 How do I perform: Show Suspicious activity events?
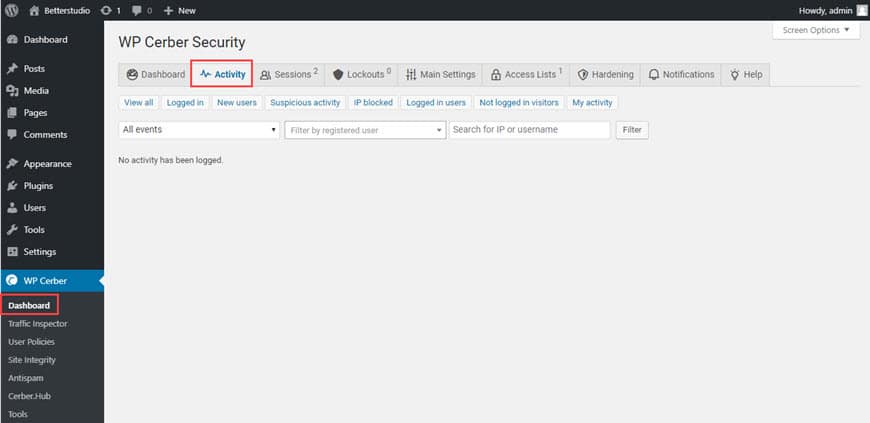point(305,103)
